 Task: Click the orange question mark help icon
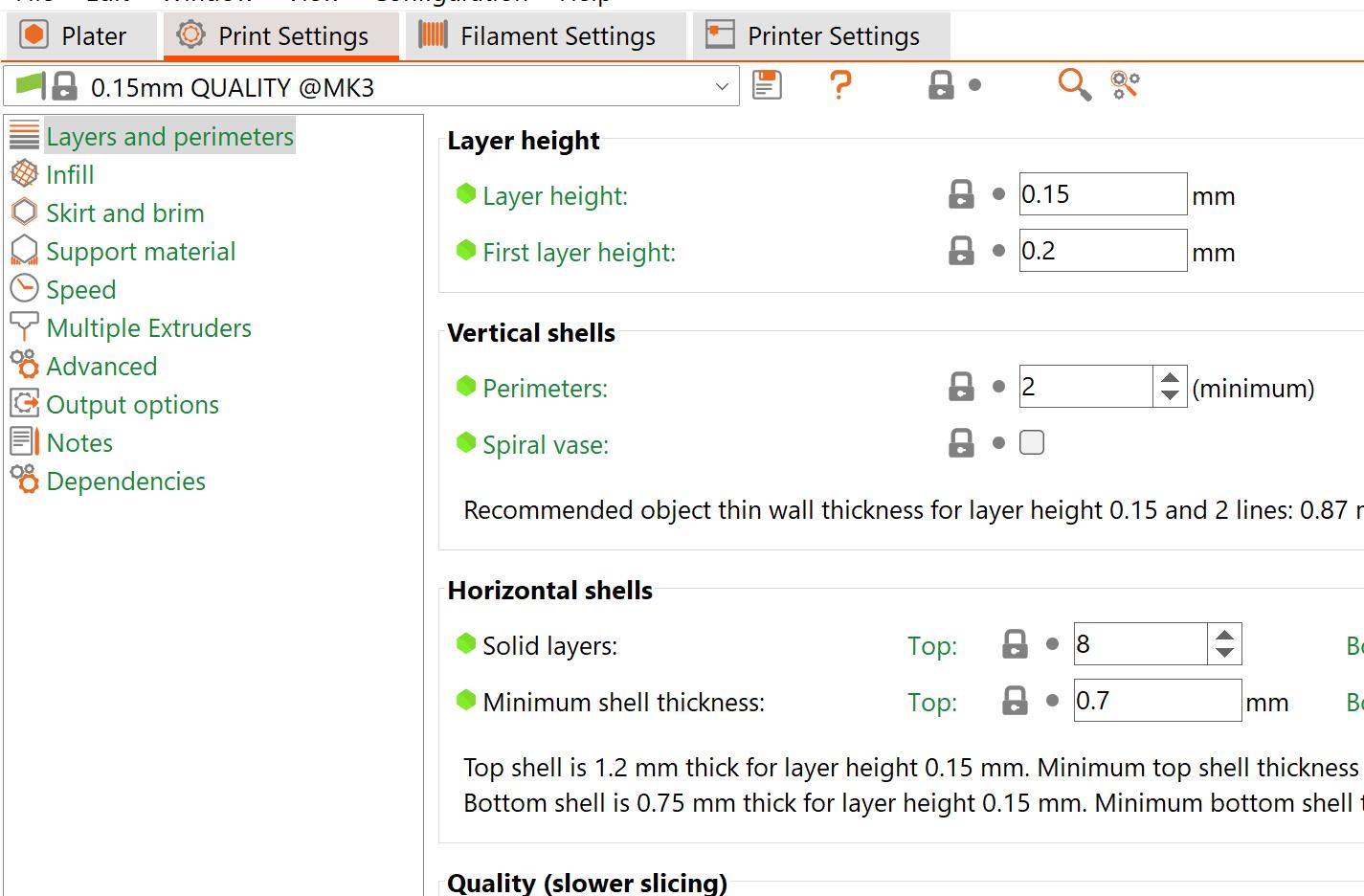[840, 85]
